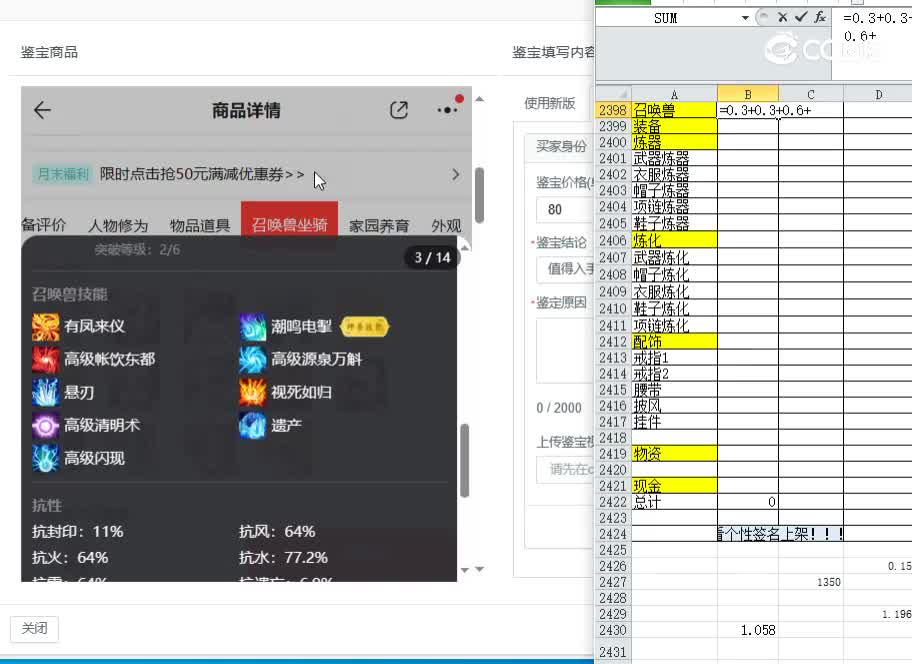Viewport: 912px width, 664px height.
Task: Open the 鉴宝结论 dropdown showing 值得入手
Action: [565, 269]
